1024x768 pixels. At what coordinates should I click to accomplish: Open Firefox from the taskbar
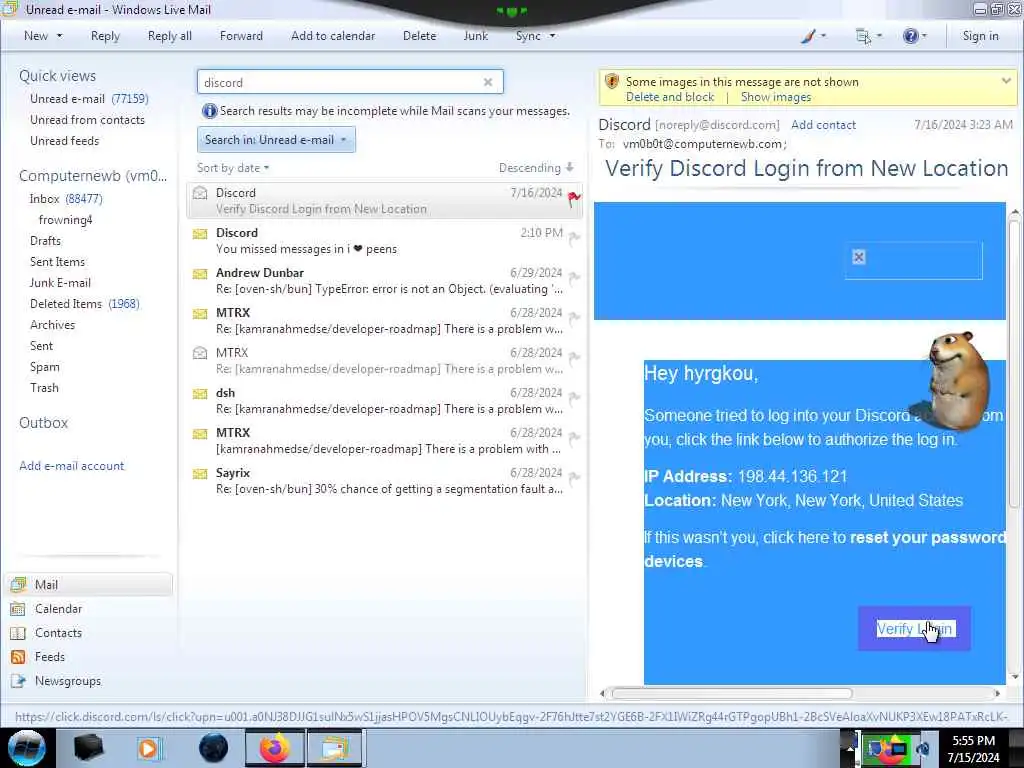point(275,748)
